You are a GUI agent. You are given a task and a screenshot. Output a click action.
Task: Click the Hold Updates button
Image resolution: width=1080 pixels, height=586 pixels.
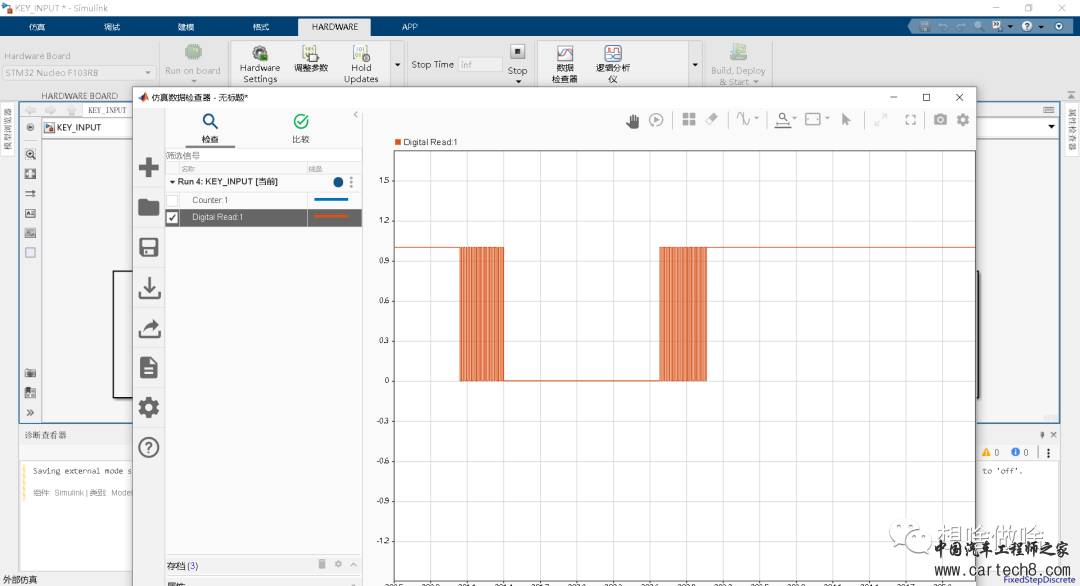point(361,63)
